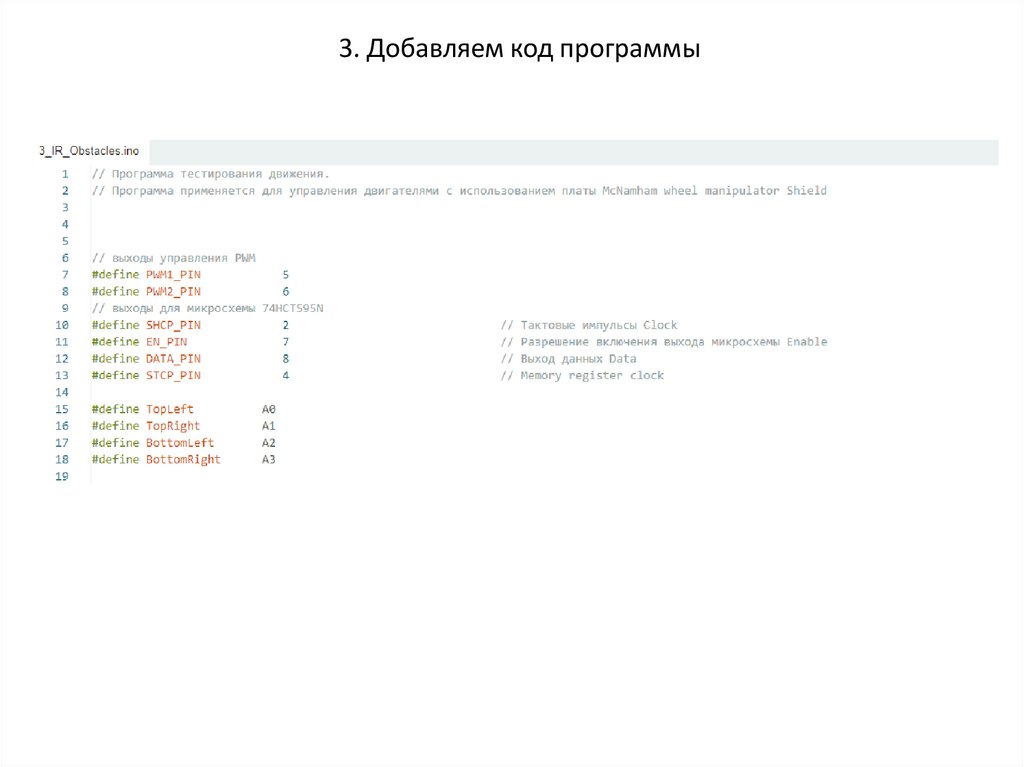The width and height of the screenshot is (1024, 767).
Task: Click value 8 on the DATA_PIN line
Action: 285,359
